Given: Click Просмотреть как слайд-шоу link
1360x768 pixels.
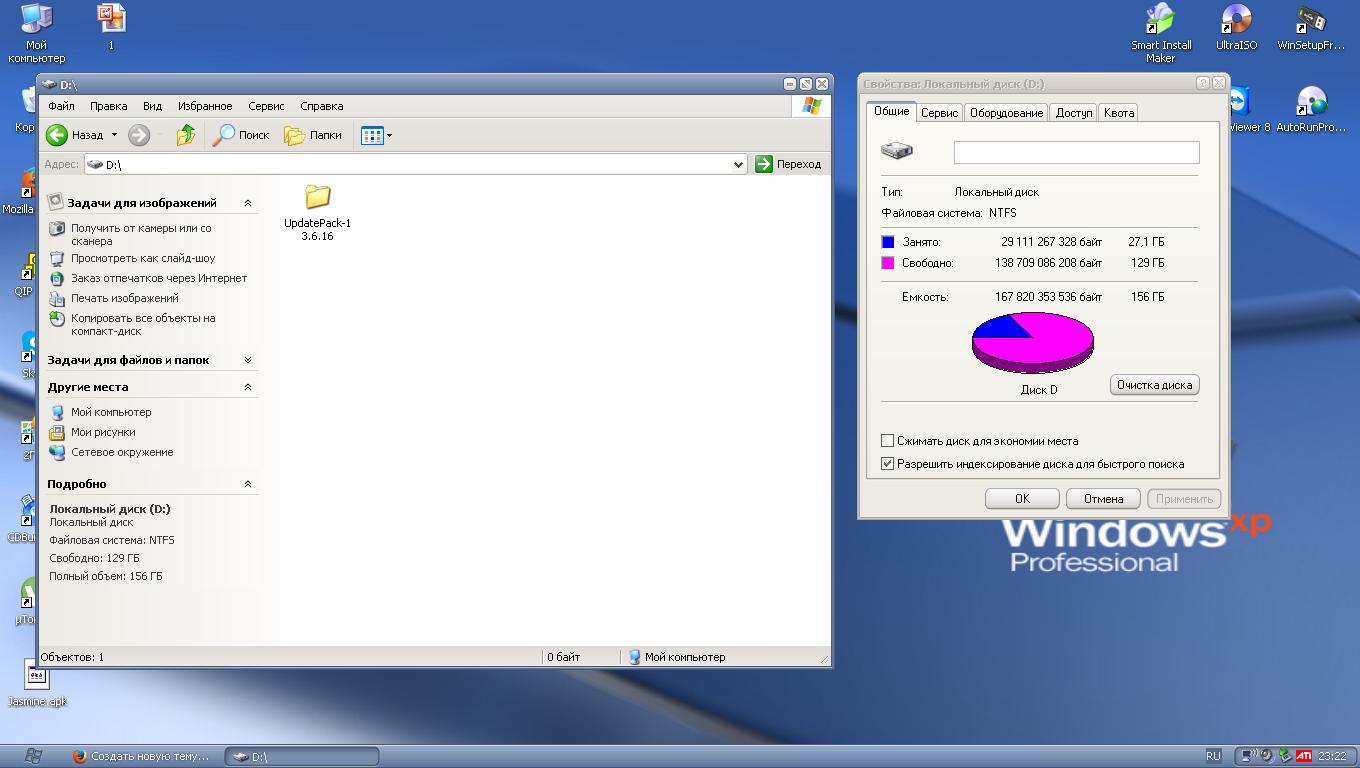Looking at the screenshot, I should coord(143,258).
